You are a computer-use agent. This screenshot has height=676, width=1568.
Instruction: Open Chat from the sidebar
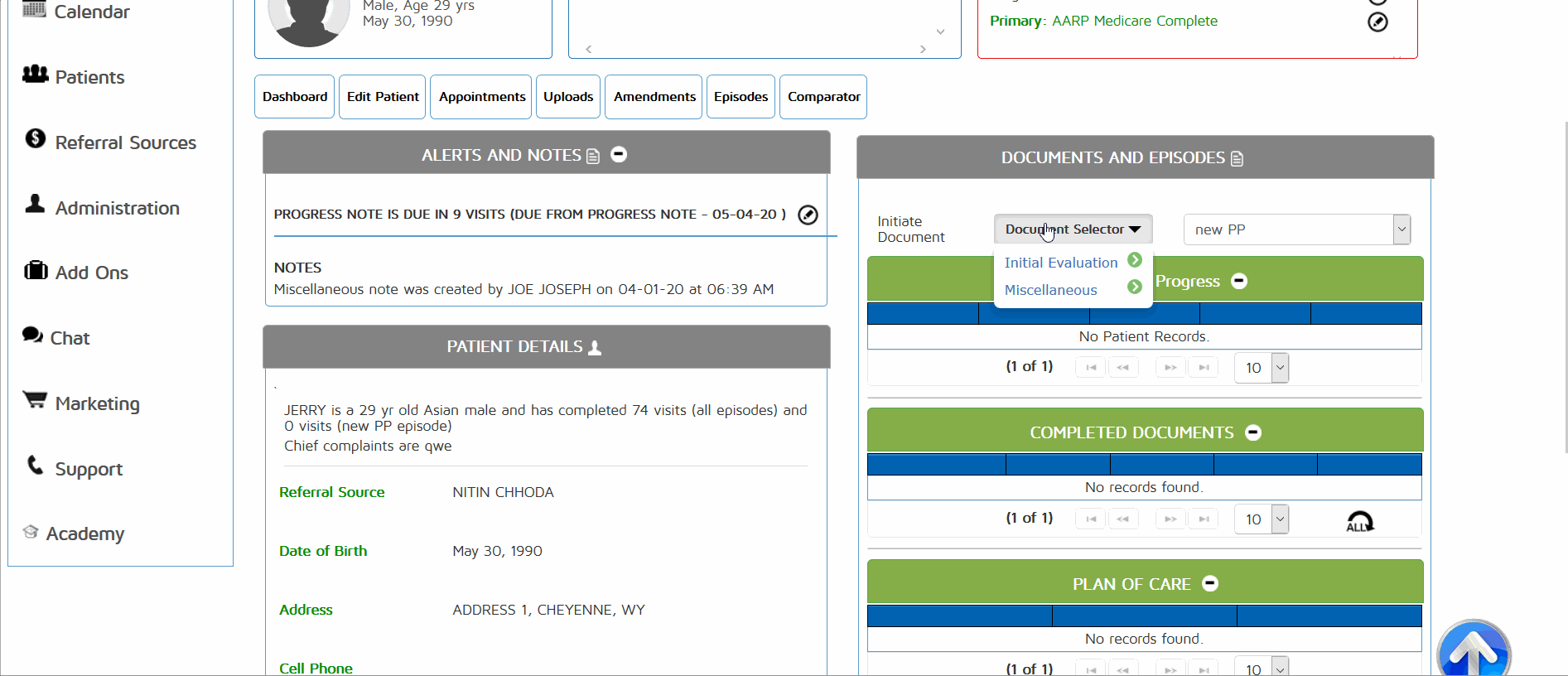tap(70, 338)
